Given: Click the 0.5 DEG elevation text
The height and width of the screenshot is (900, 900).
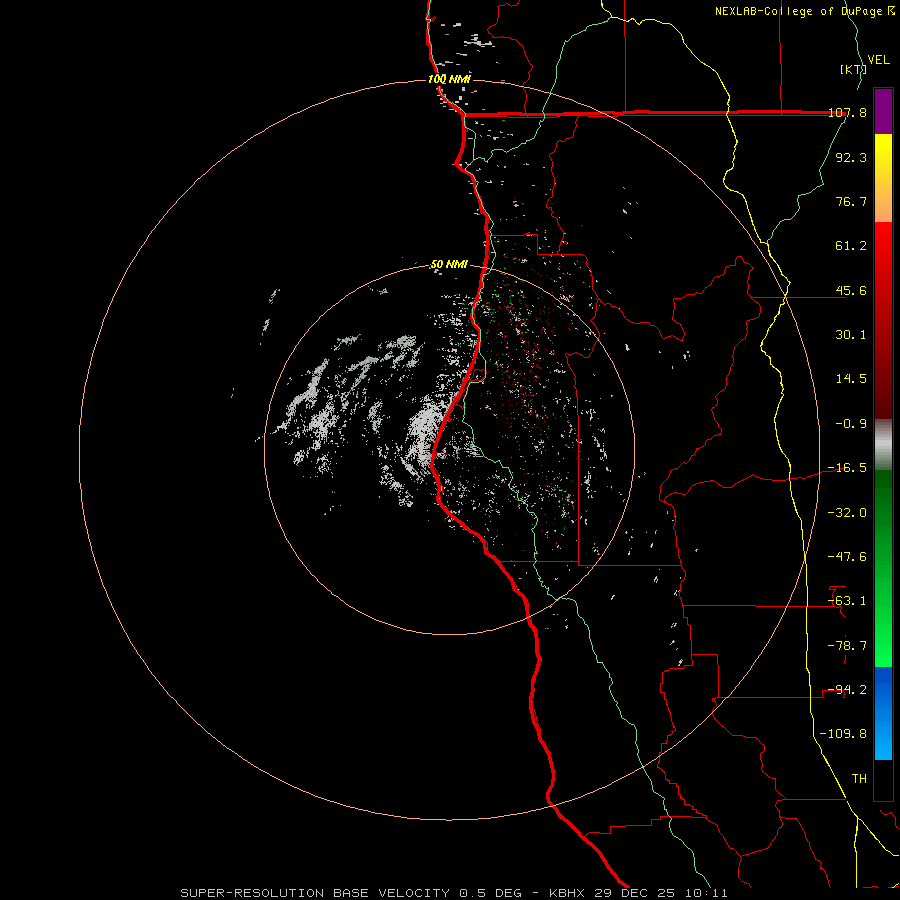Looking at the screenshot, I should pyautogui.click(x=490, y=893).
